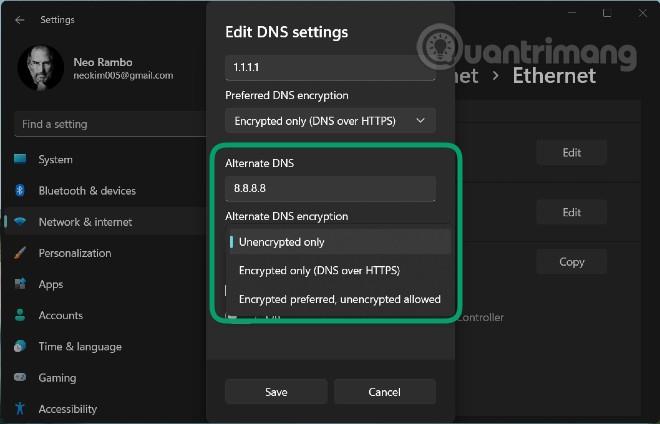Click the 'Find a setting' search box
Viewport: 660px width, 424px height.
point(110,124)
